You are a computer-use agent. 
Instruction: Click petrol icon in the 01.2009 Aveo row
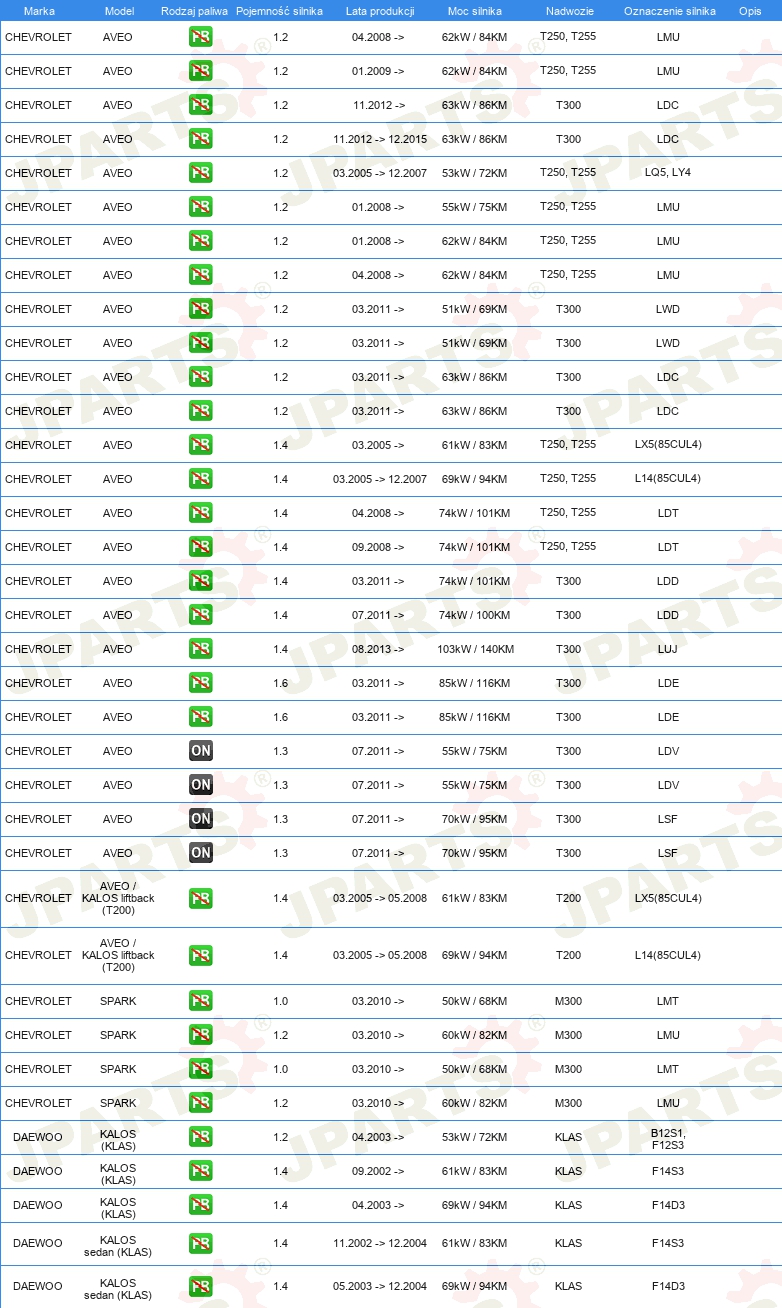pyautogui.click(x=201, y=71)
